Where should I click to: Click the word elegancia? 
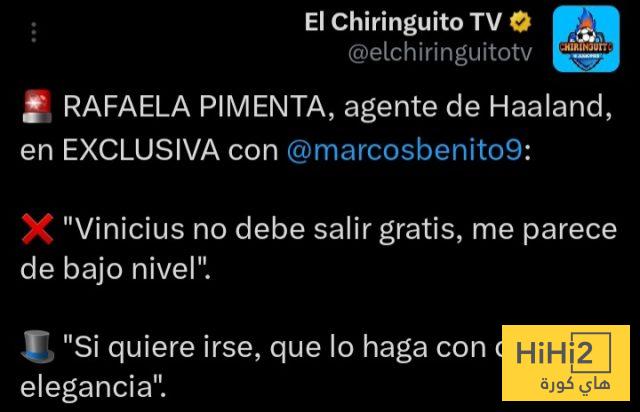[87, 387]
